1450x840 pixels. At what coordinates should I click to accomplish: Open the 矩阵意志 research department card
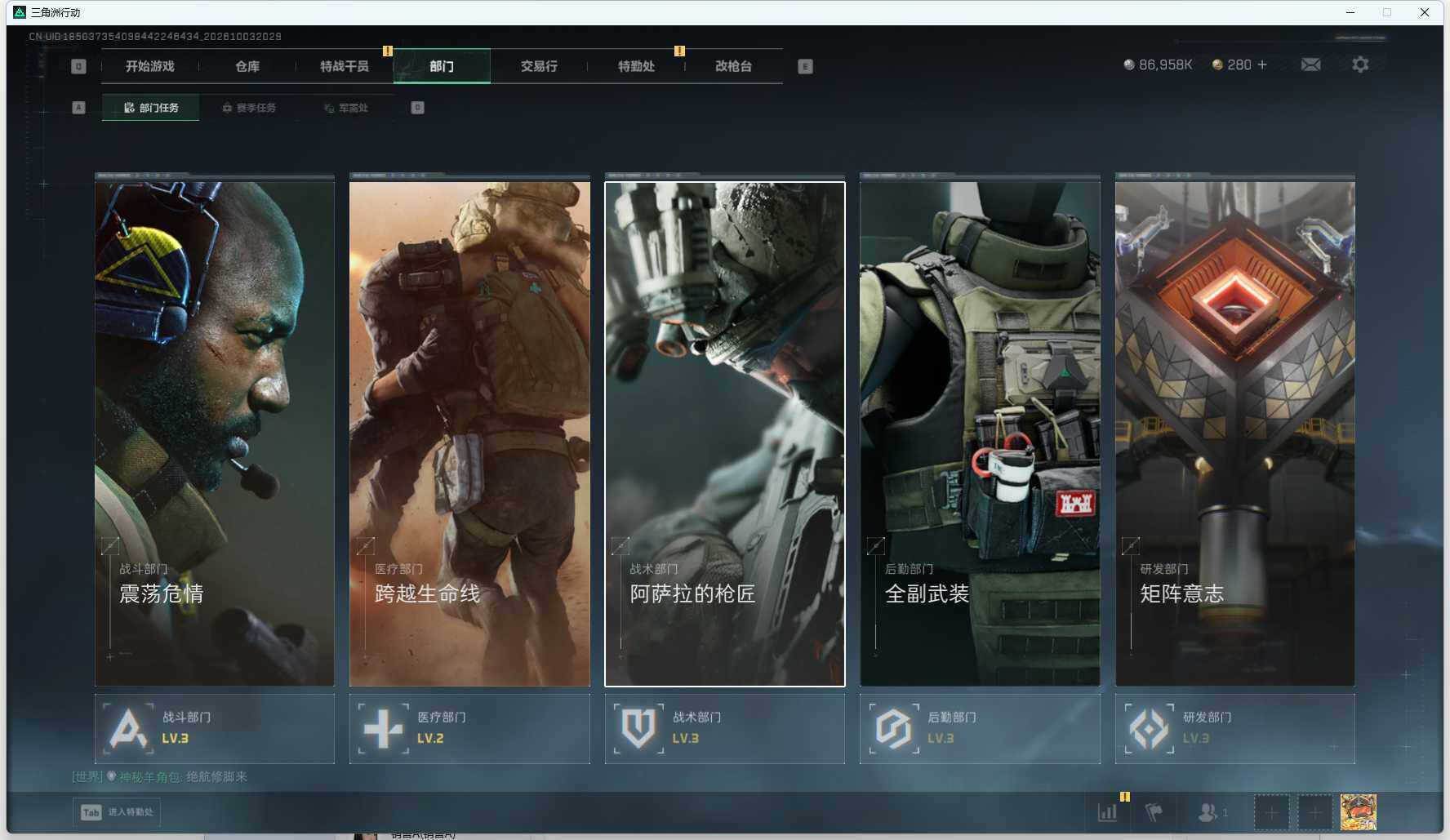click(1235, 433)
